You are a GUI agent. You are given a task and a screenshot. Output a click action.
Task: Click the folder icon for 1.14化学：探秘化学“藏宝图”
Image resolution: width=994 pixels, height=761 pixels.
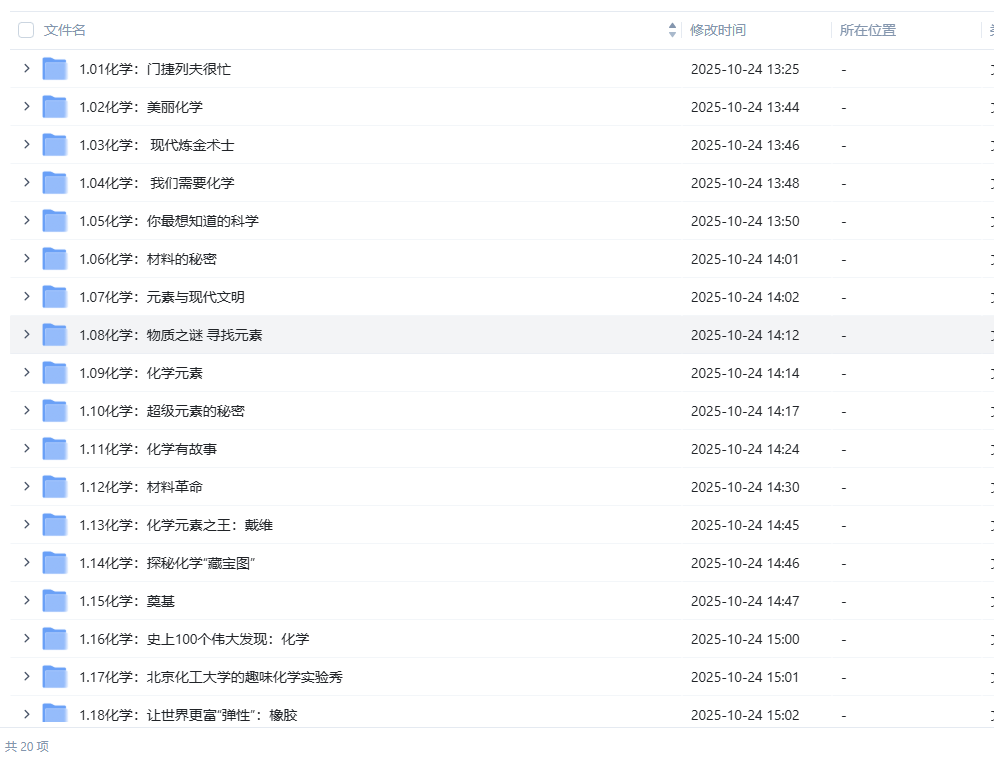coord(55,563)
